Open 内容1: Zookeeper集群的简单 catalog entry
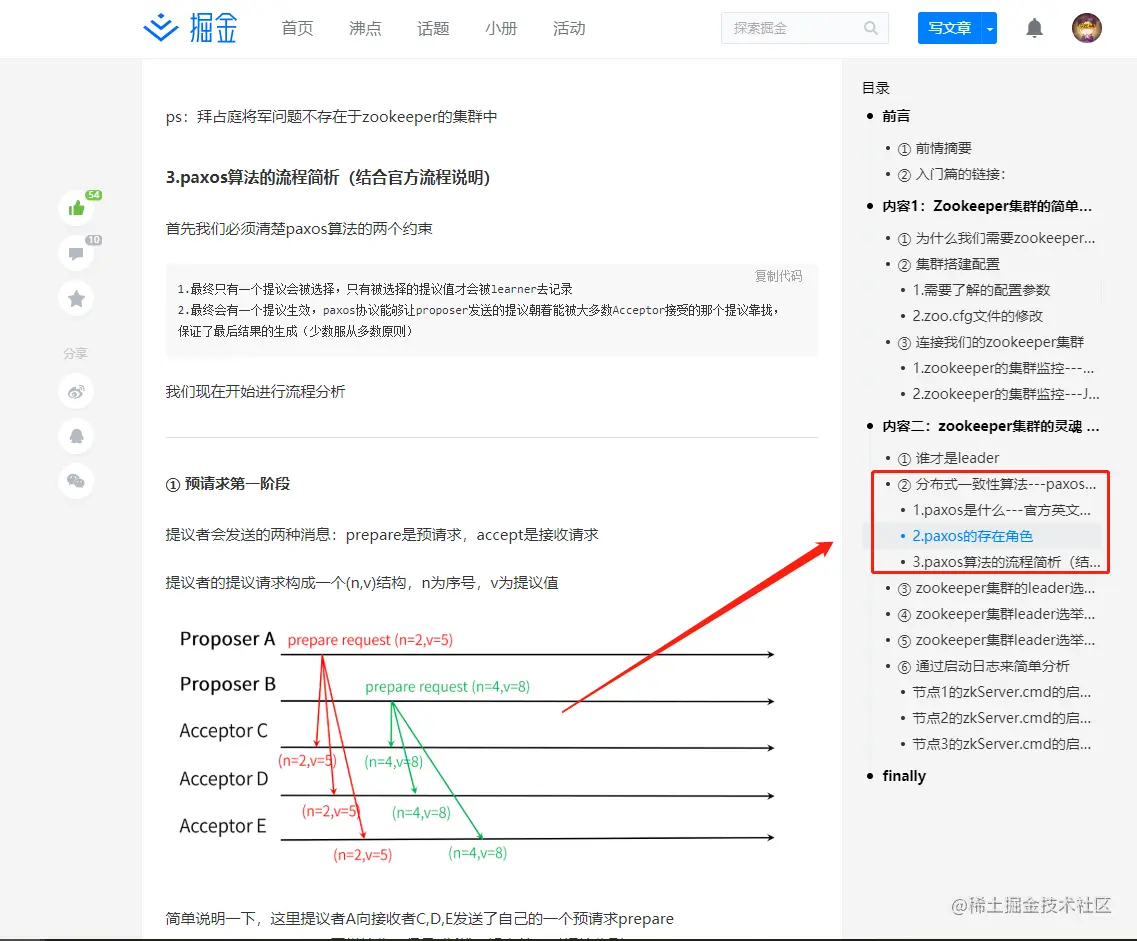The image size is (1137, 941). 987,207
